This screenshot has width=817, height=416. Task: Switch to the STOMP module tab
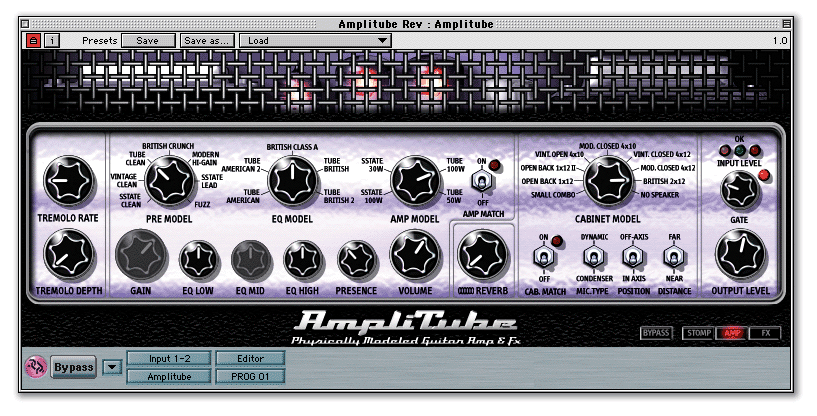click(x=699, y=333)
